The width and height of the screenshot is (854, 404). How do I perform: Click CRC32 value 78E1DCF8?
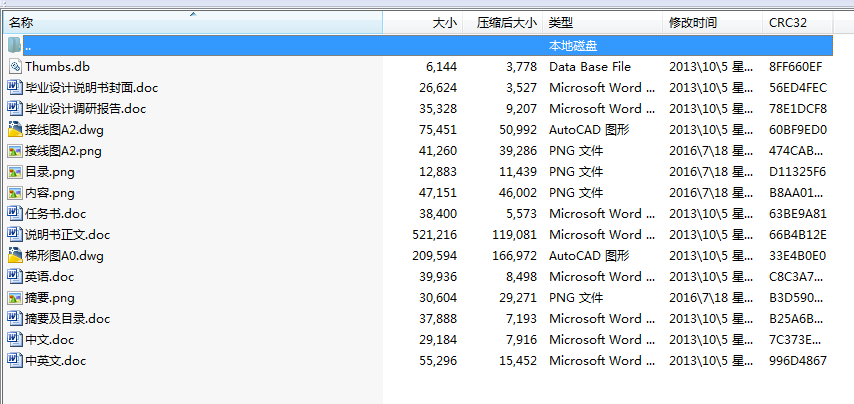798,108
